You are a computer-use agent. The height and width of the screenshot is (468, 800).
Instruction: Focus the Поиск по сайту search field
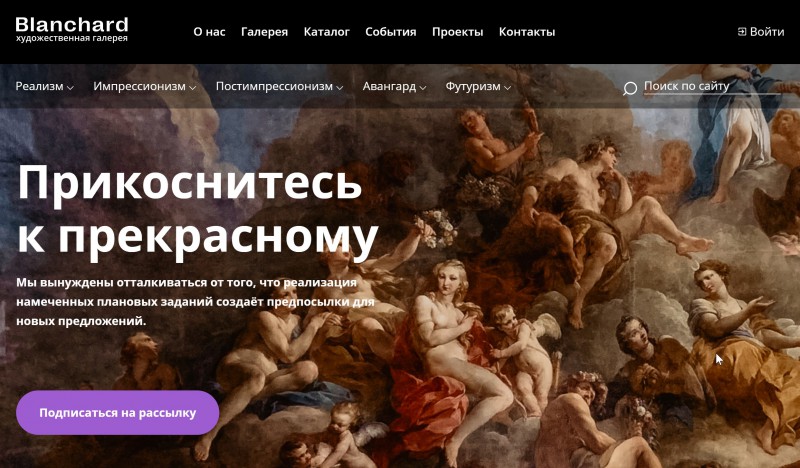pos(712,86)
